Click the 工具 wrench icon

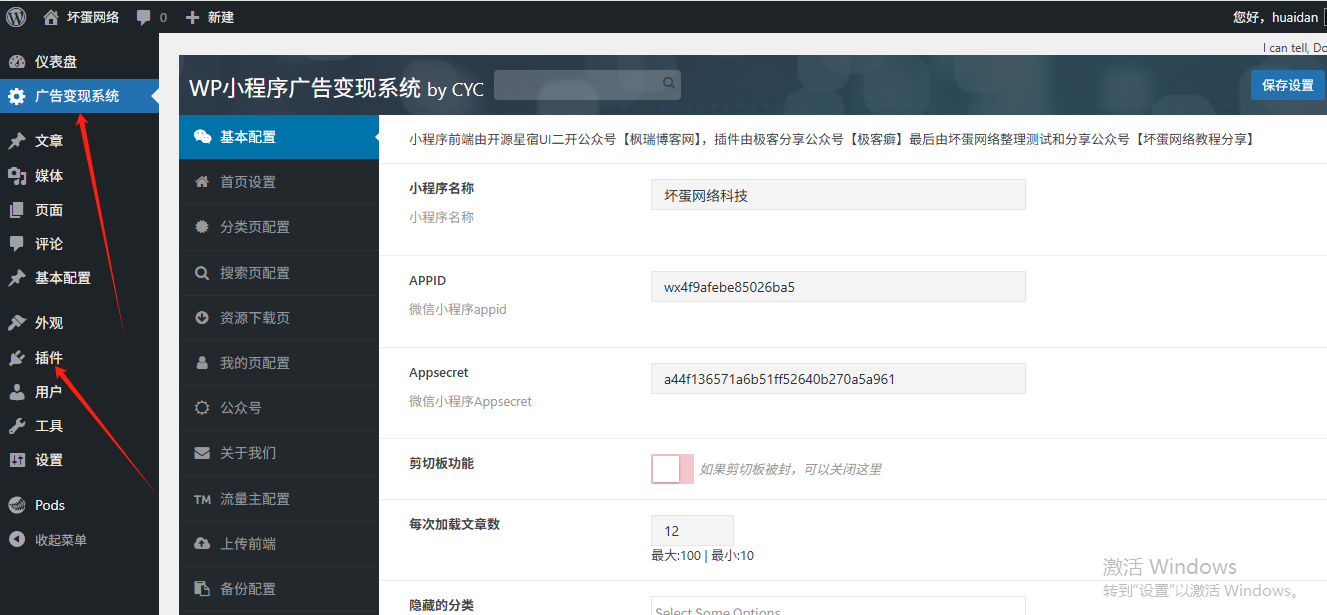(16, 425)
